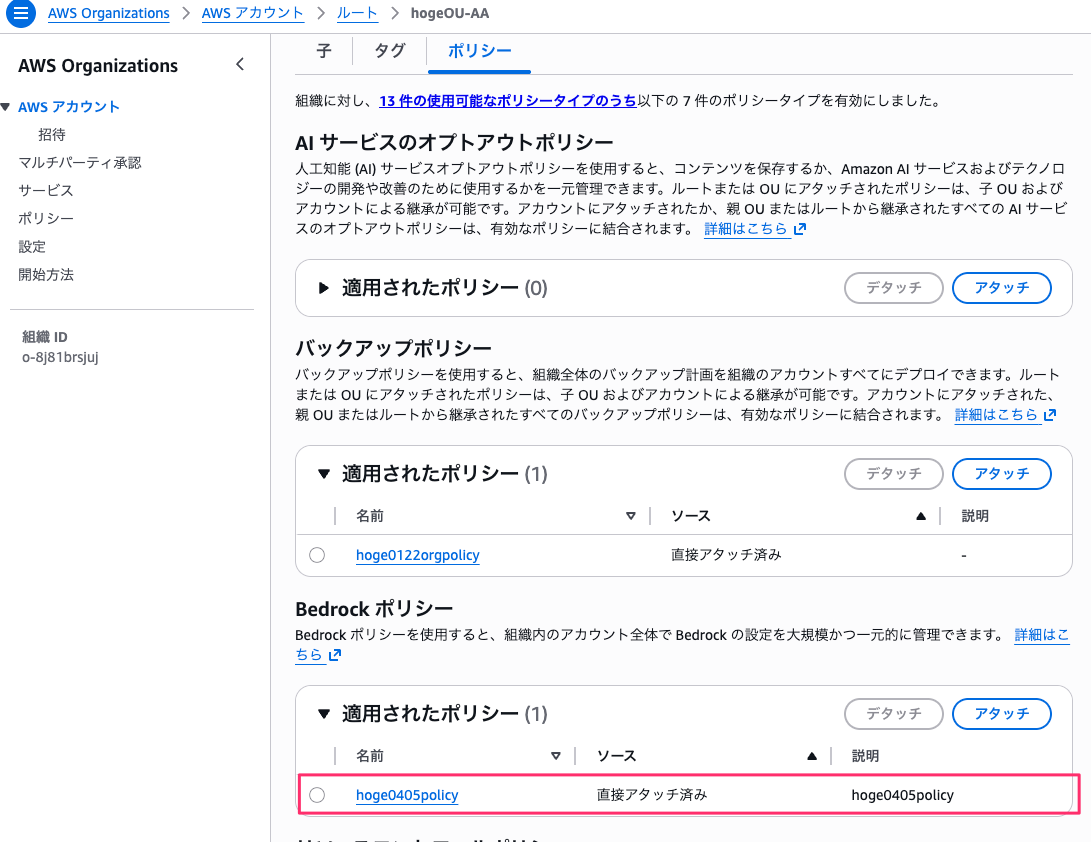Switch to the 子 tab
1091x842 pixels.
coord(323,52)
